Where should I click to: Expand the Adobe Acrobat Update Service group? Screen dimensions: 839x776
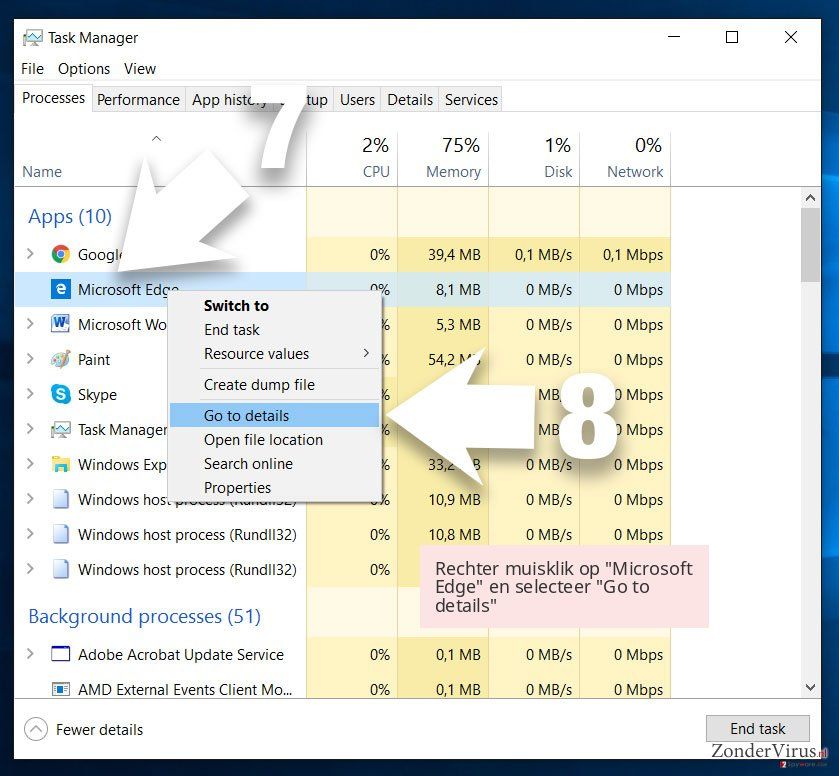(x=30, y=653)
